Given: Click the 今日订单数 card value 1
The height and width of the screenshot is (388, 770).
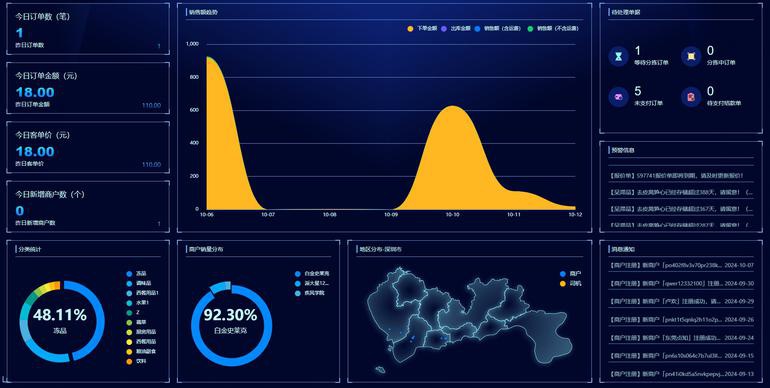Looking at the screenshot, I should [x=19, y=33].
